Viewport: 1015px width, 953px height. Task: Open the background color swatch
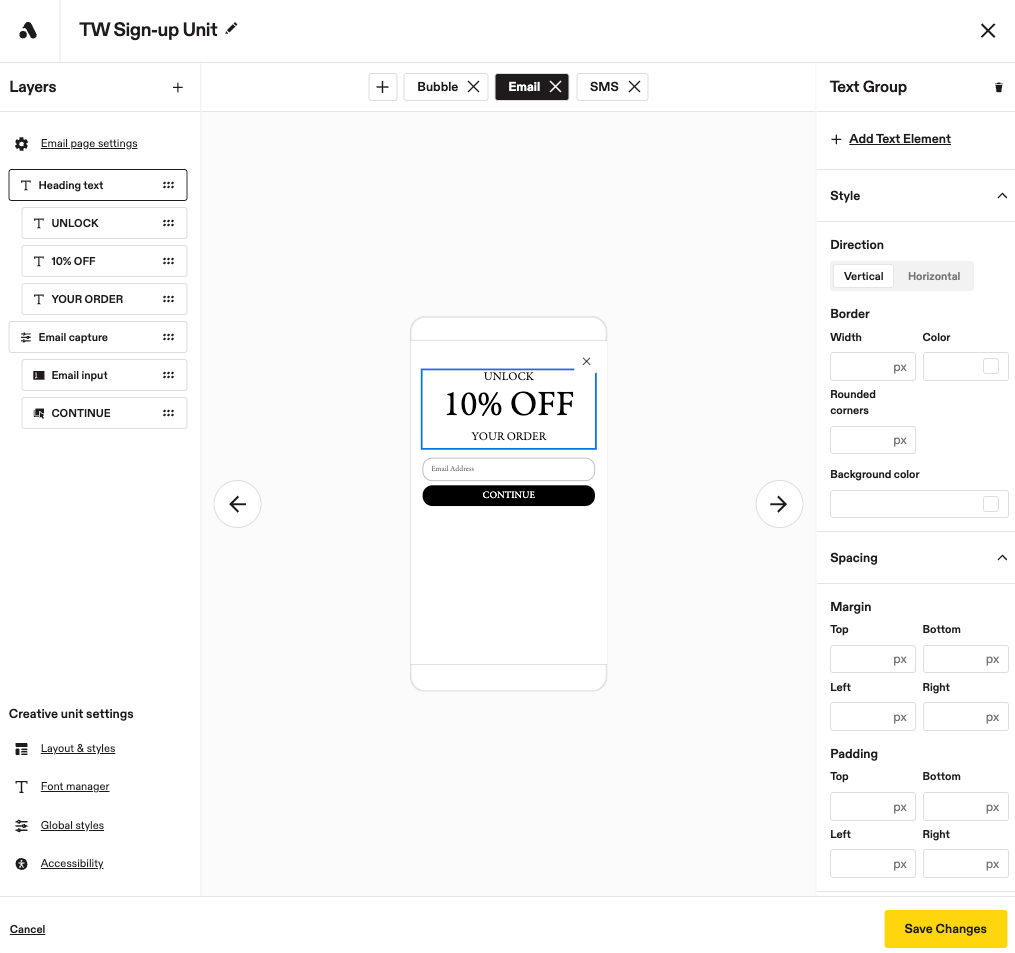[x=990, y=504]
